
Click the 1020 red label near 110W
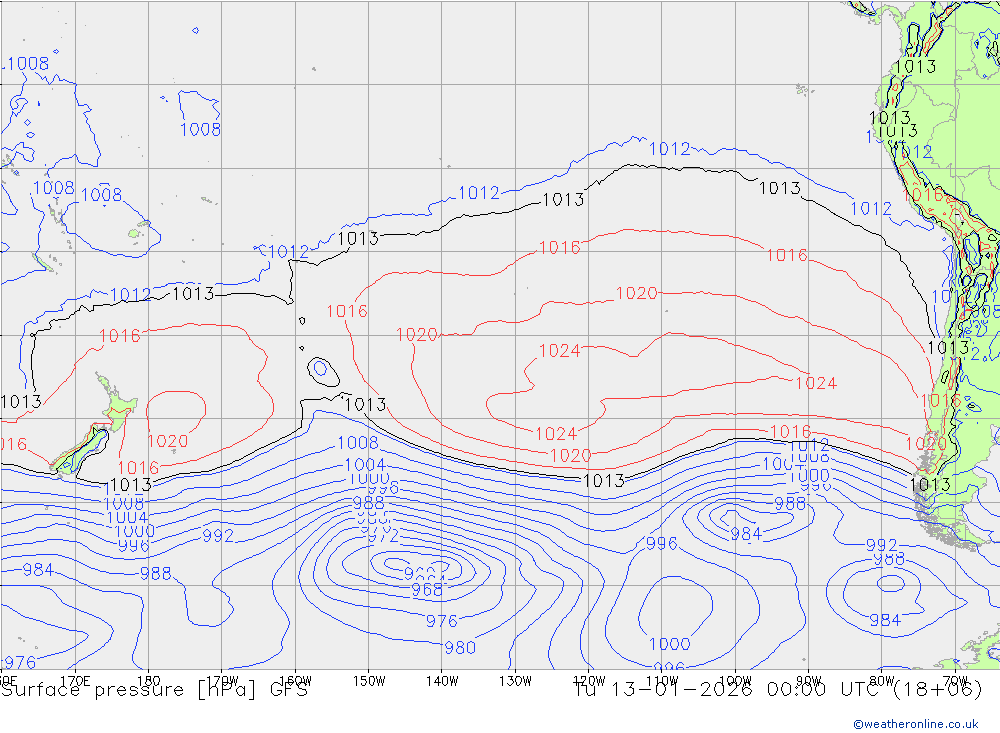[636, 293]
